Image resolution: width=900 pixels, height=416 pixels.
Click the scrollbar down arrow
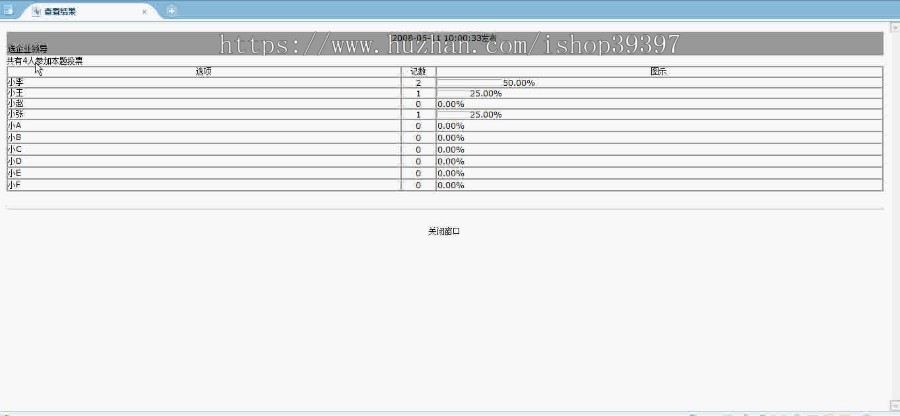894,404
